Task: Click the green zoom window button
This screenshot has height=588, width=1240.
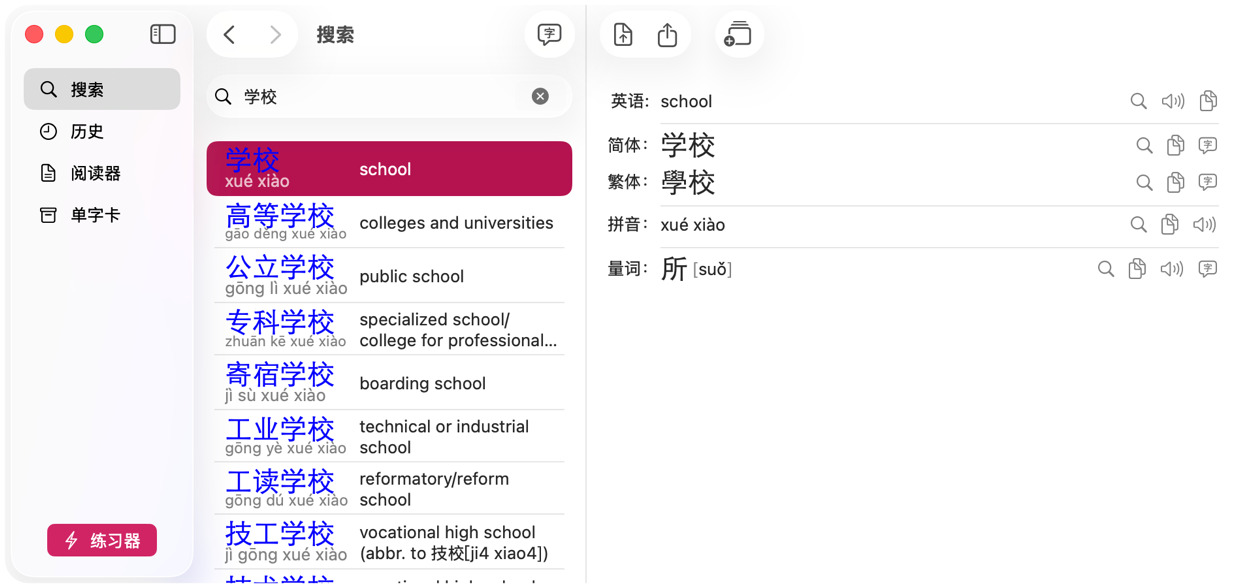Action: click(94, 34)
